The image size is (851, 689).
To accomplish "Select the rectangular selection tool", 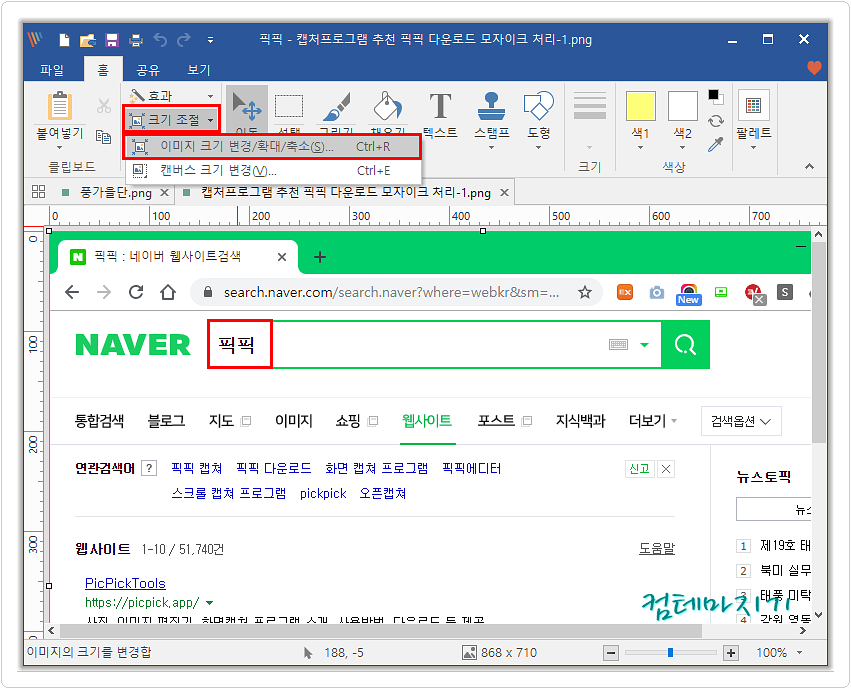I will 289,107.
